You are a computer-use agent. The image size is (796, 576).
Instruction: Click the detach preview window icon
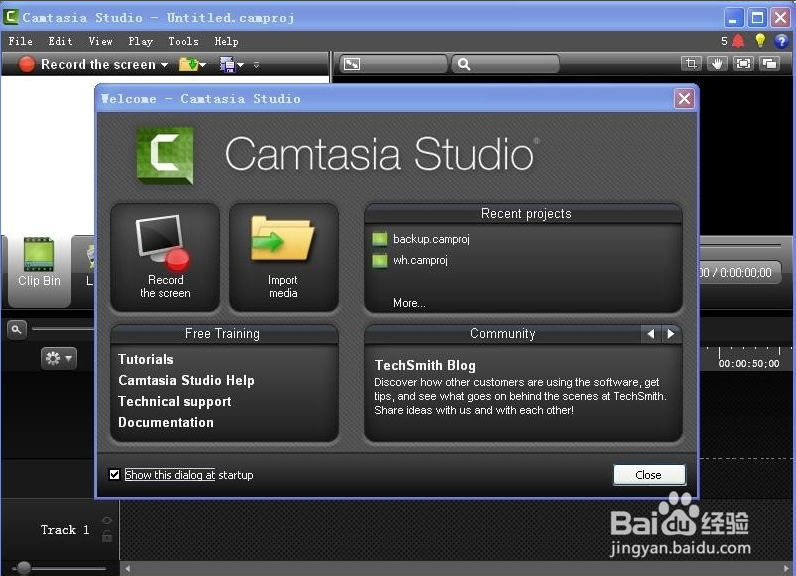(770, 64)
